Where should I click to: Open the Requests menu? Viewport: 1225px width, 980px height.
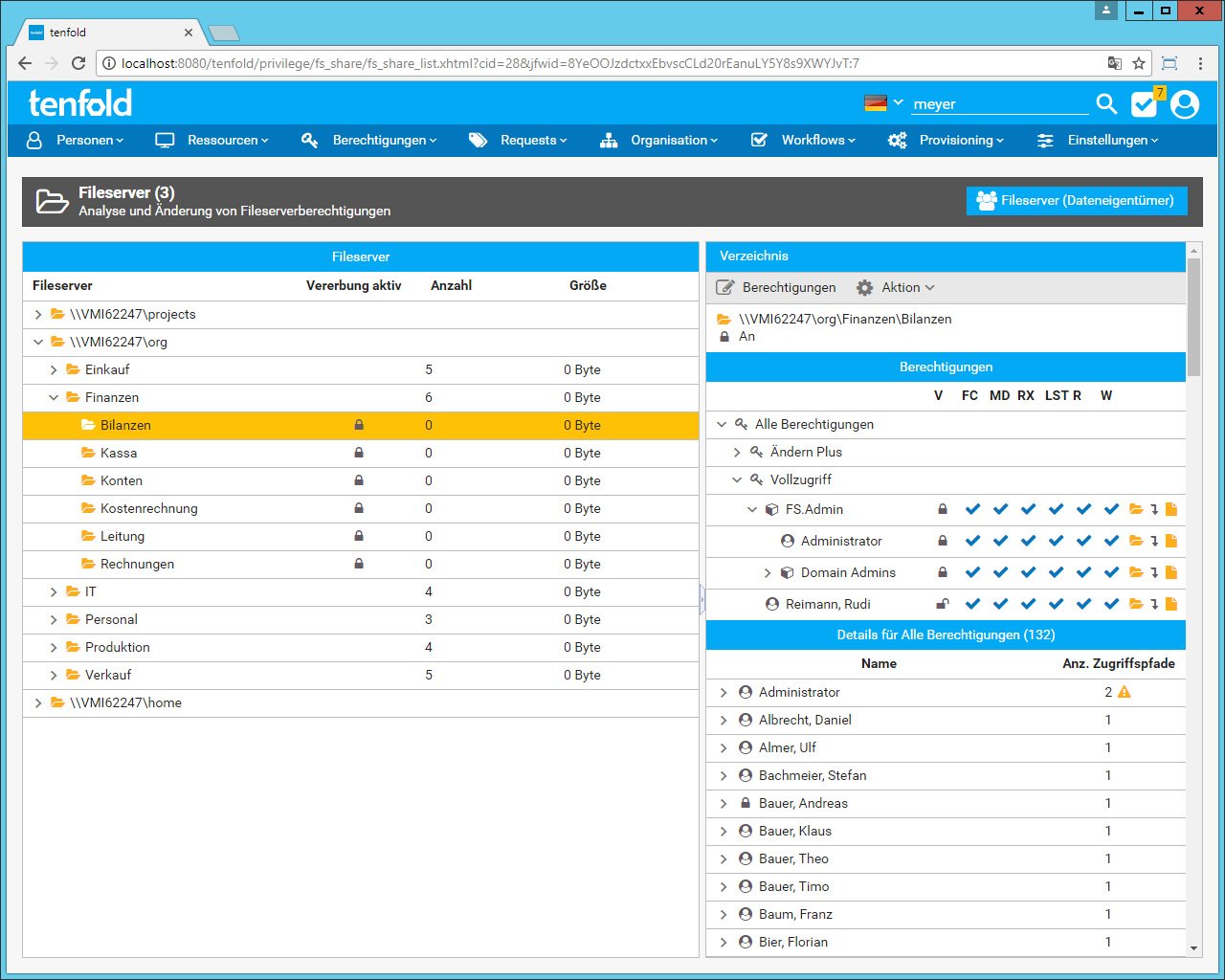pos(518,140)
